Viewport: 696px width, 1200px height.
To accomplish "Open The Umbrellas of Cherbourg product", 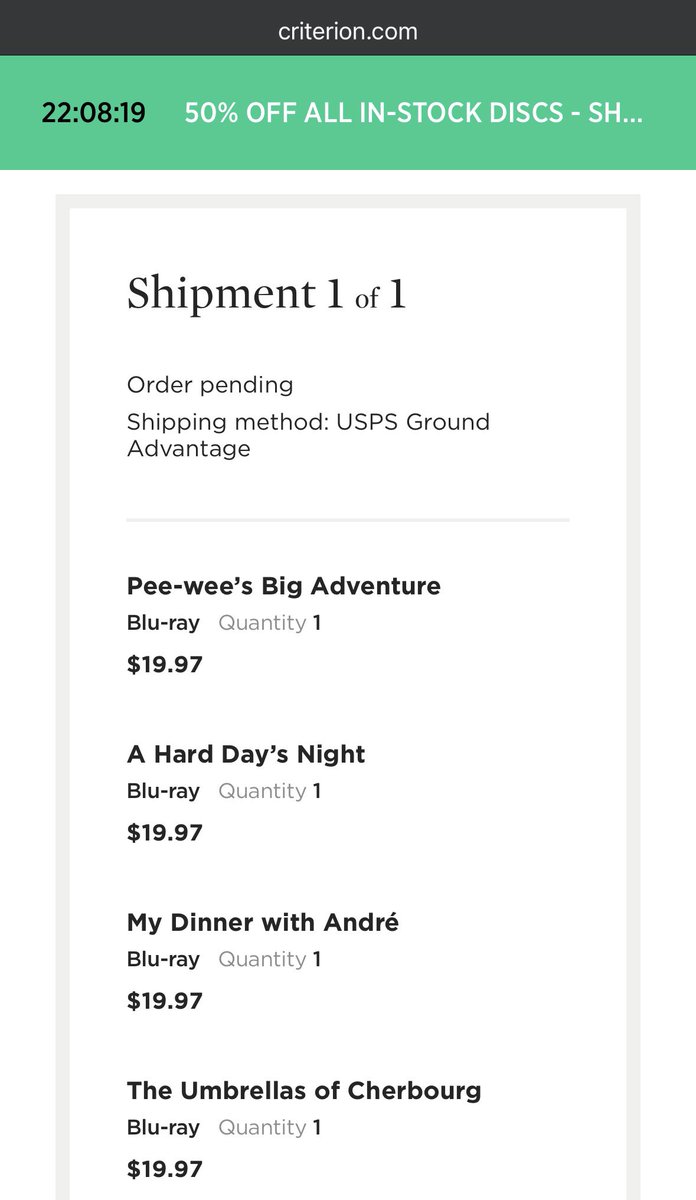I will [304, 1090].
